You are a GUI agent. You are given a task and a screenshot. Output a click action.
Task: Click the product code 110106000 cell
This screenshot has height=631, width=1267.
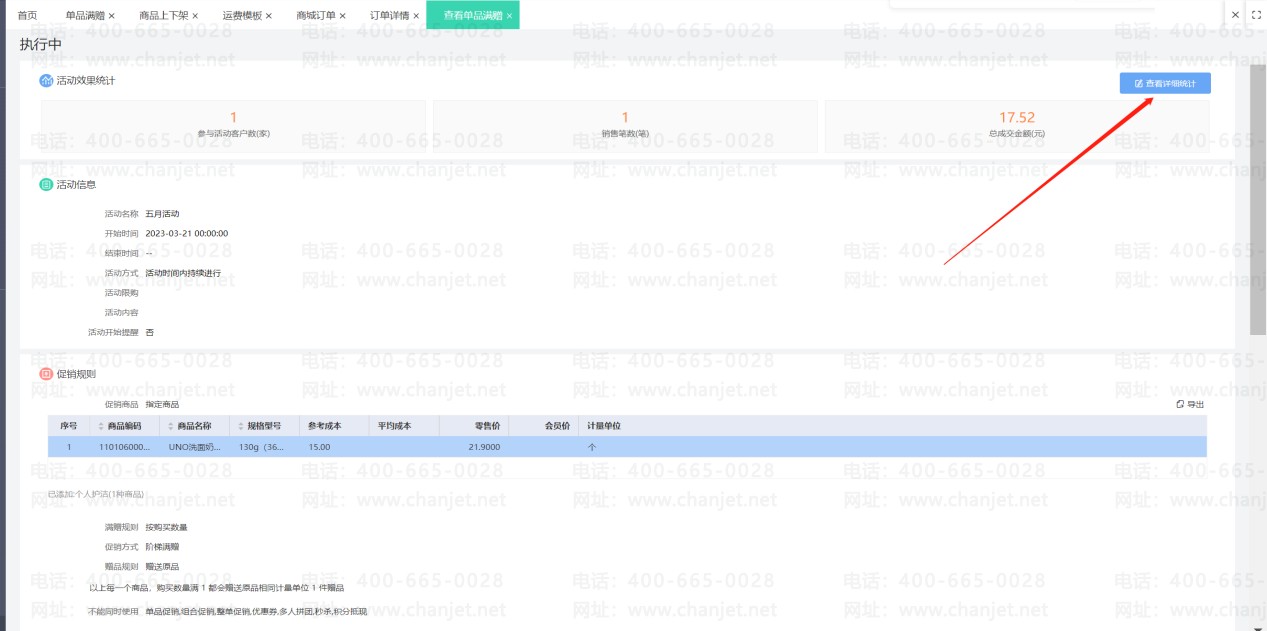[124, 447]
